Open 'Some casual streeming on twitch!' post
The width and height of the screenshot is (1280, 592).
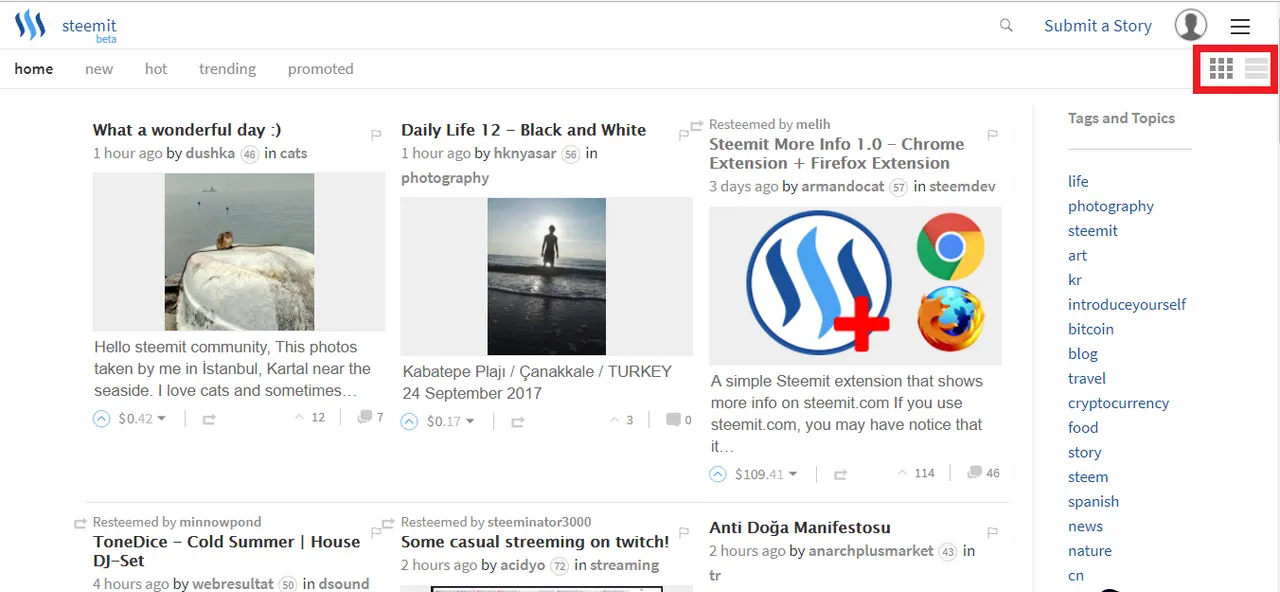click(535, 542)
